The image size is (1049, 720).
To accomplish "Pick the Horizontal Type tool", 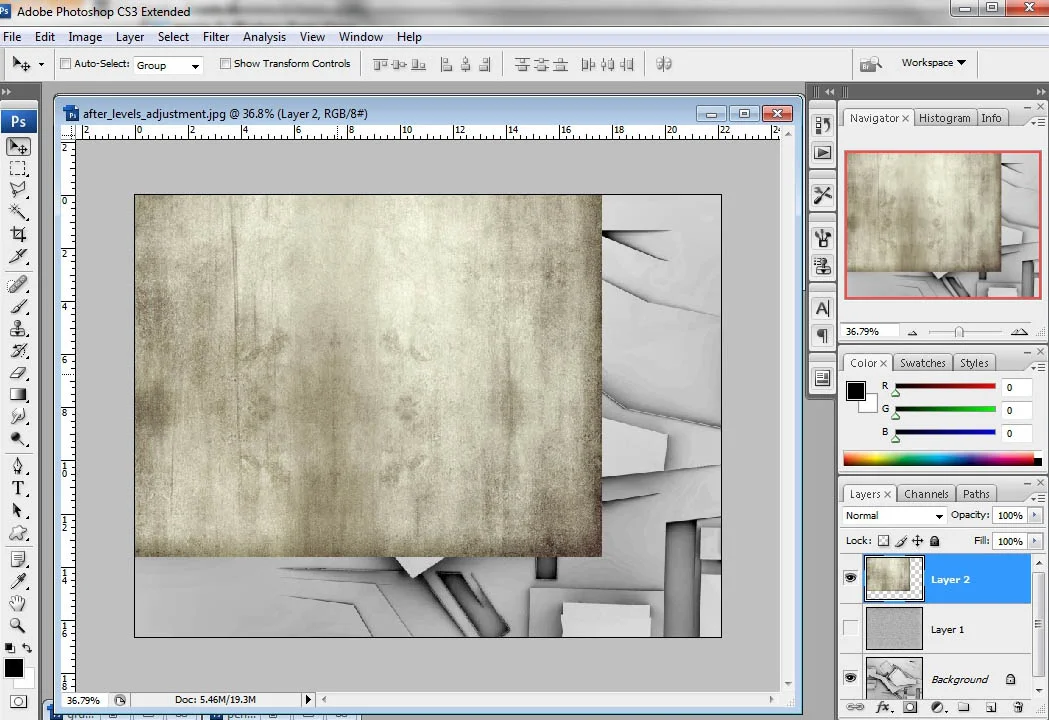I will click(18, 488).
